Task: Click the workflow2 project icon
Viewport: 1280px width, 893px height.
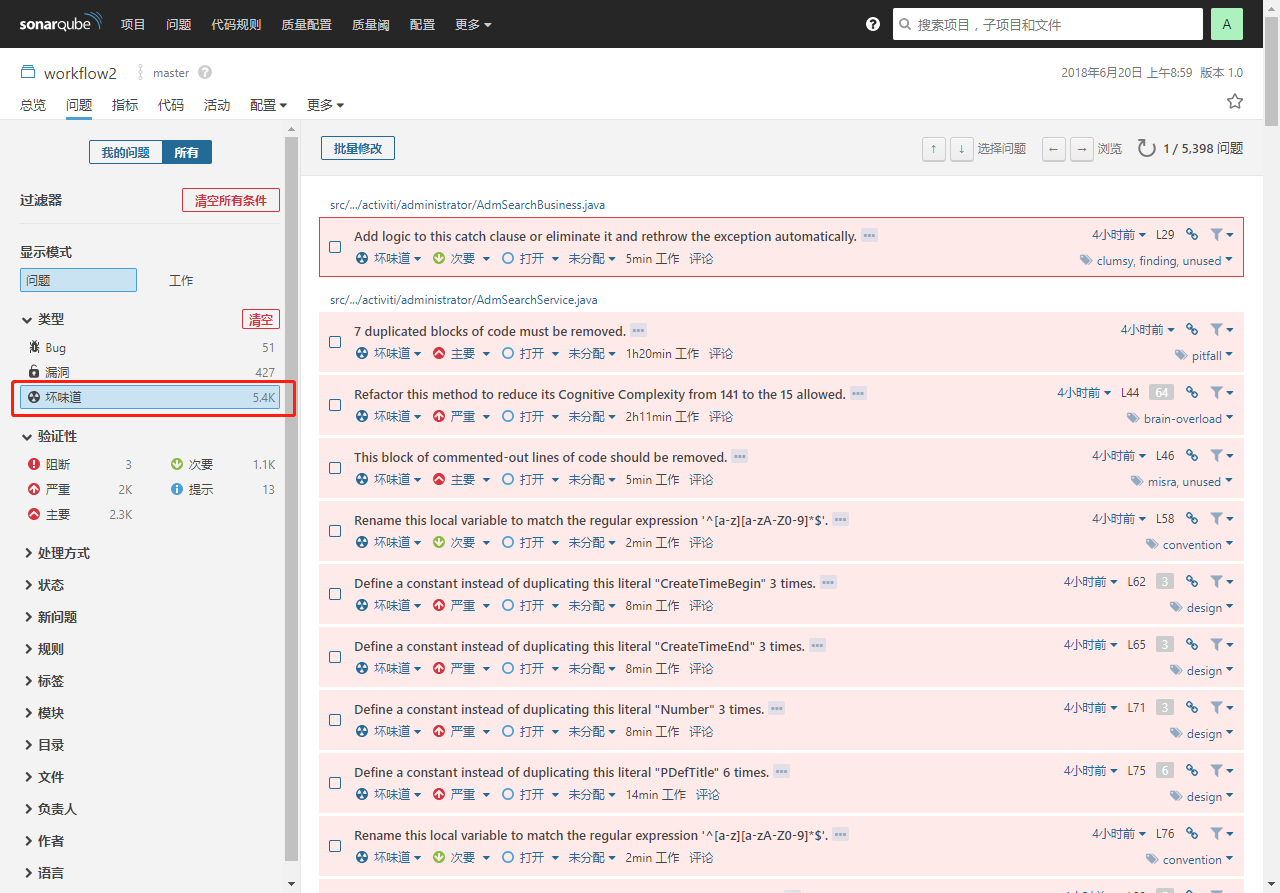Action: [x=28, y=73]
